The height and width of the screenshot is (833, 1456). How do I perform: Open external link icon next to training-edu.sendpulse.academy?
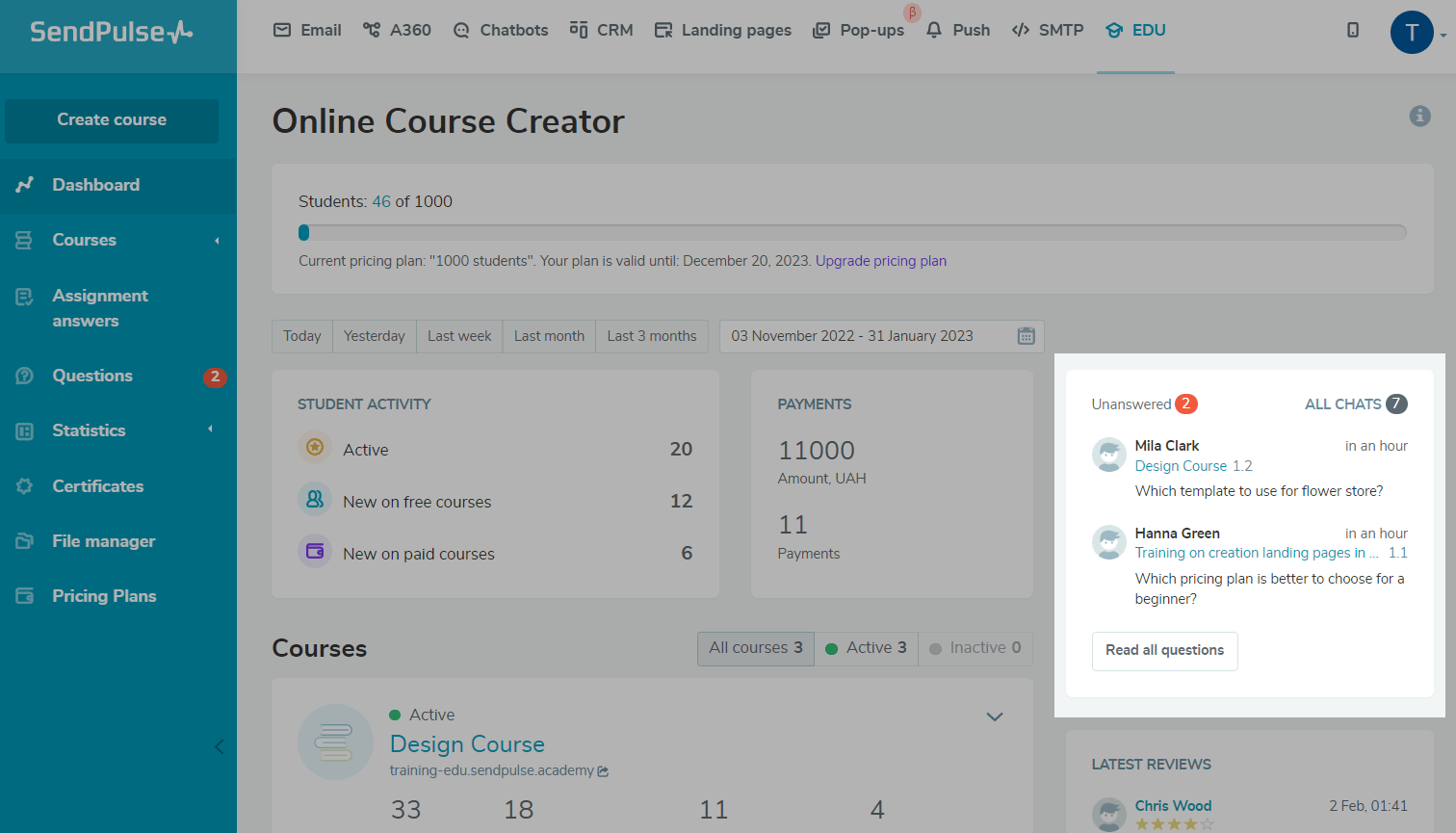click(x=604, y=771)
